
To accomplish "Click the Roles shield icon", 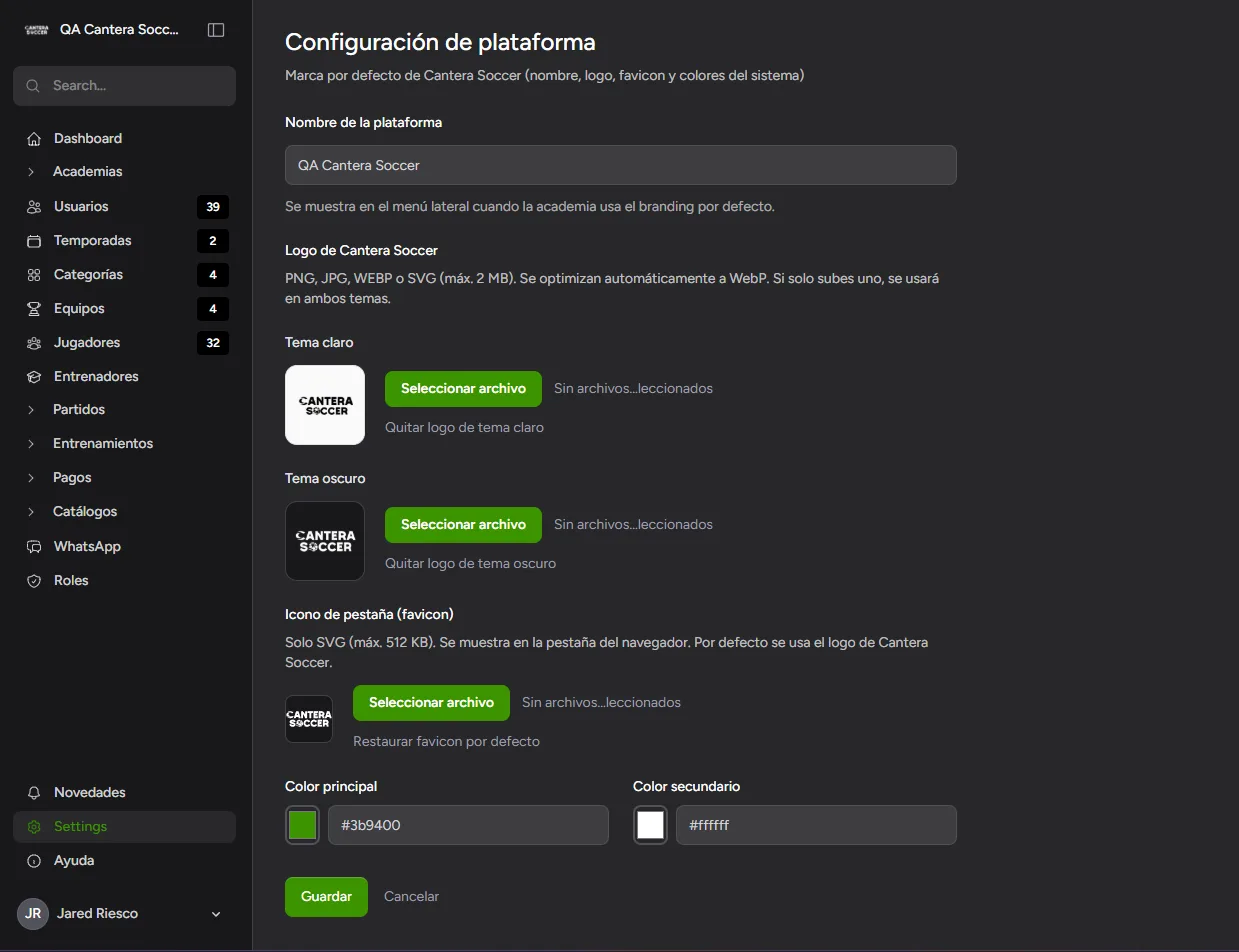I will pyautogui.click(x=34, y=581).
